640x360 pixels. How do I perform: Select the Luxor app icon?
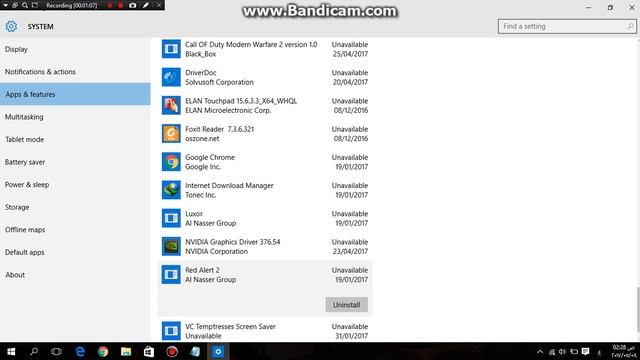point(171,218)
